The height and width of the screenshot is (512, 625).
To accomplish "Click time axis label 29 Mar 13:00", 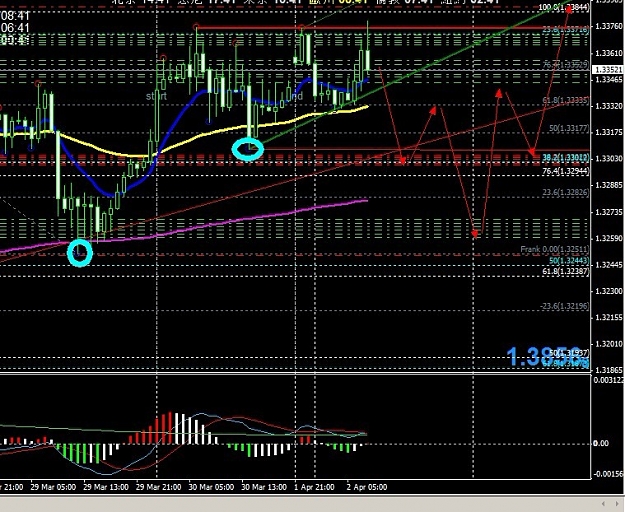I will point(106,487).
